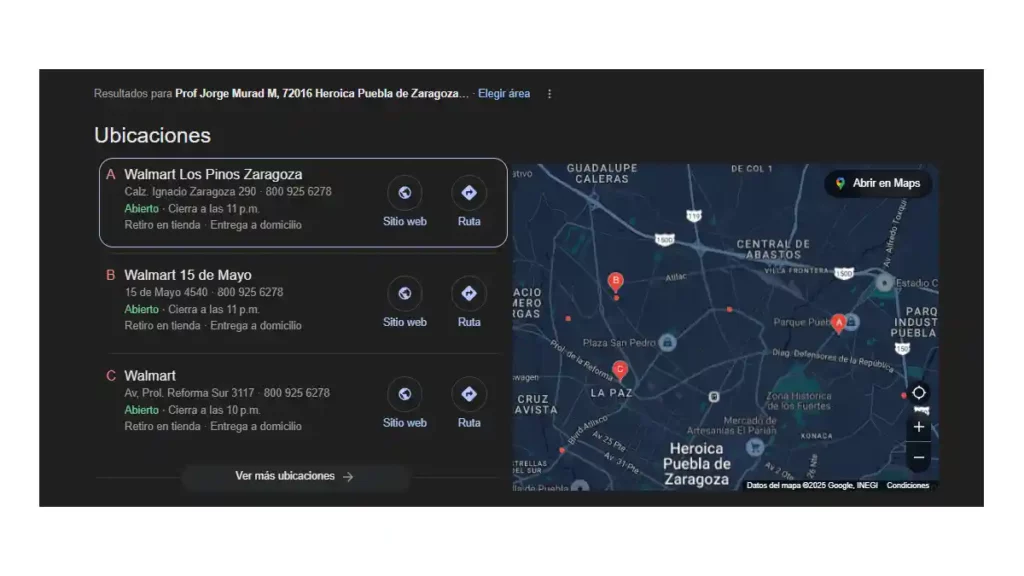
Task: Select the Walmart 15 de Mayo listing title
Action: click(x=188, y=275)
